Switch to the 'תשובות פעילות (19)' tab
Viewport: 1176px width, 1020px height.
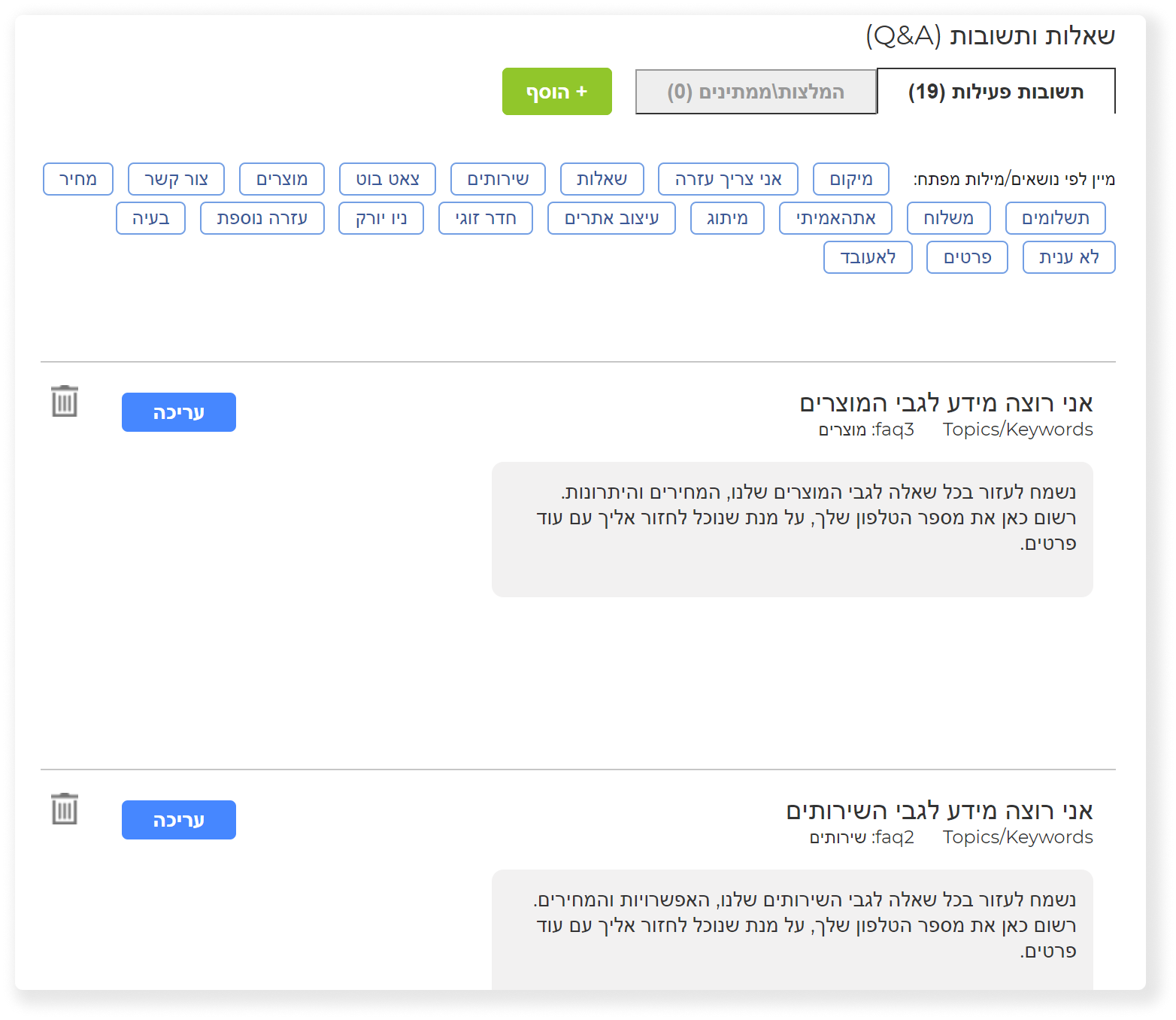coord(996,92)
